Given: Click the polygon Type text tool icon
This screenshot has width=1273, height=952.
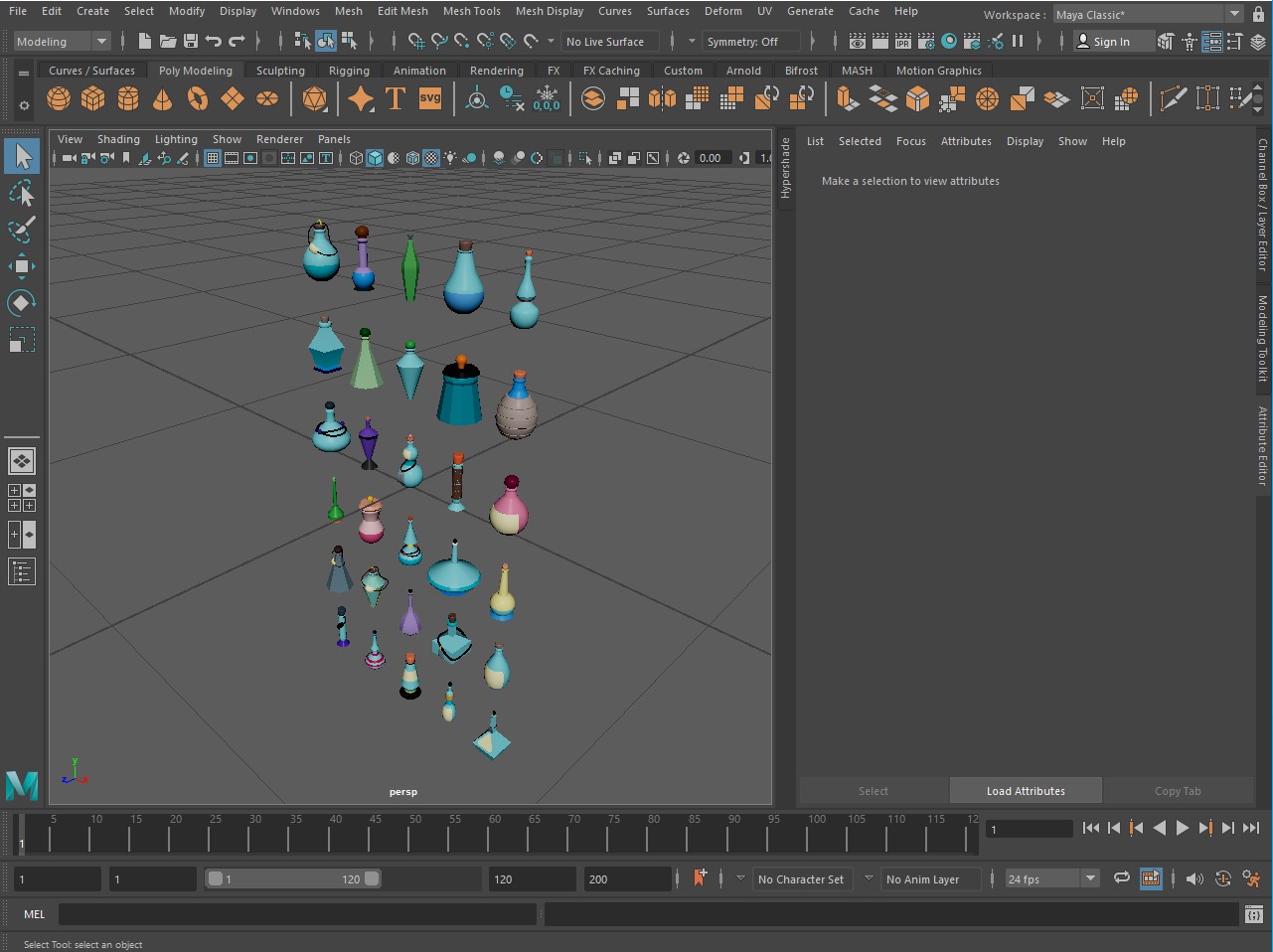Looking at the screenshot, I should pyautogui.click(x=395, y=98).
